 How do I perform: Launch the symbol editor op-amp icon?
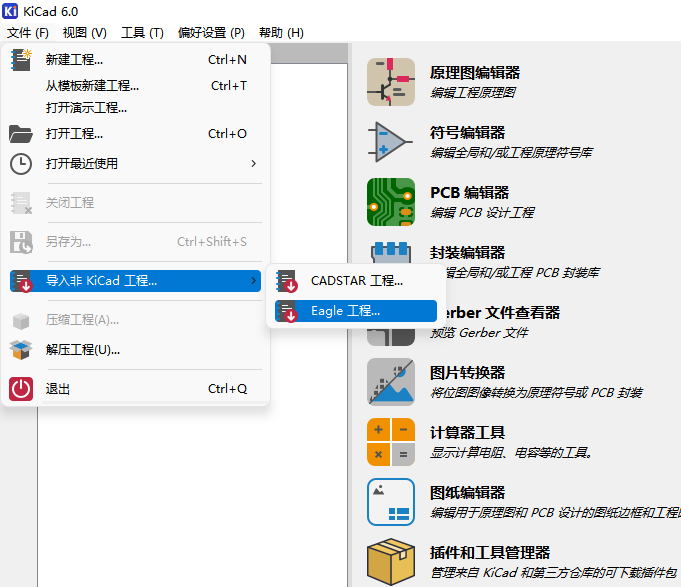390,142
